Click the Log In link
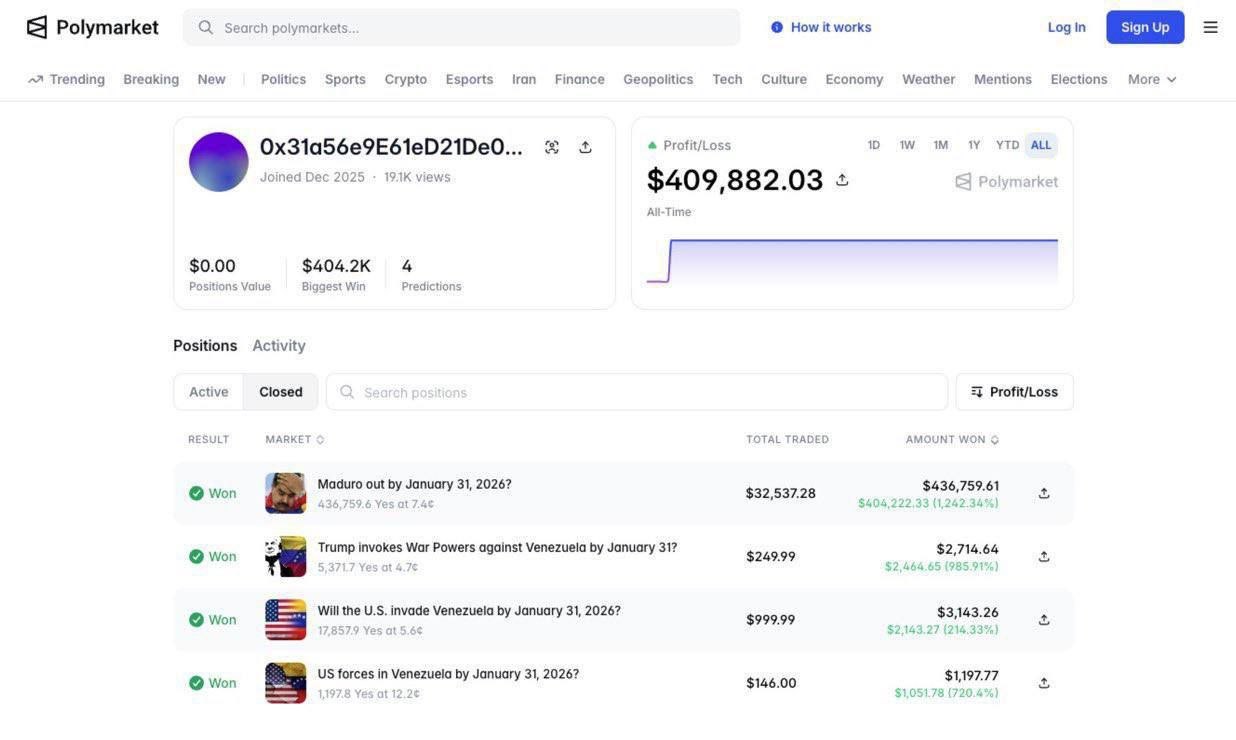The image size is (1236, 740). click(1066, 27)
